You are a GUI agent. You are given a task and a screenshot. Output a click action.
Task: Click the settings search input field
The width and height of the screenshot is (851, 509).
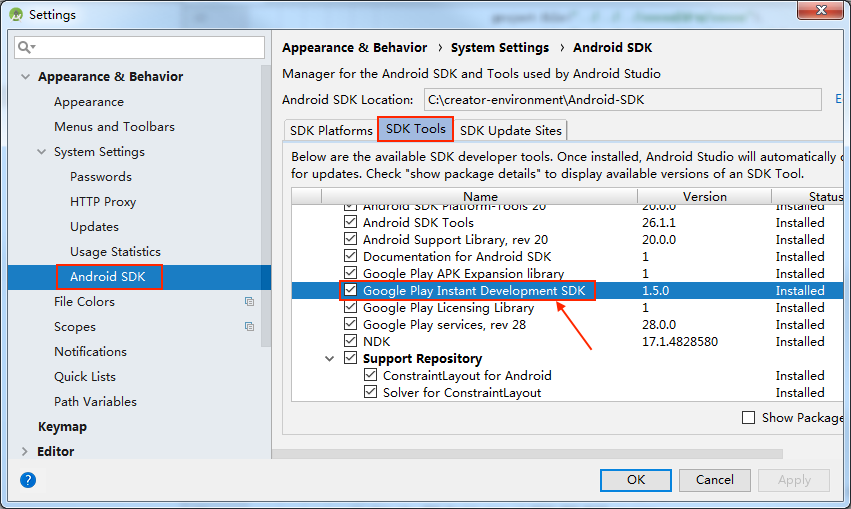pyautogui.click(x=139, y=47)
